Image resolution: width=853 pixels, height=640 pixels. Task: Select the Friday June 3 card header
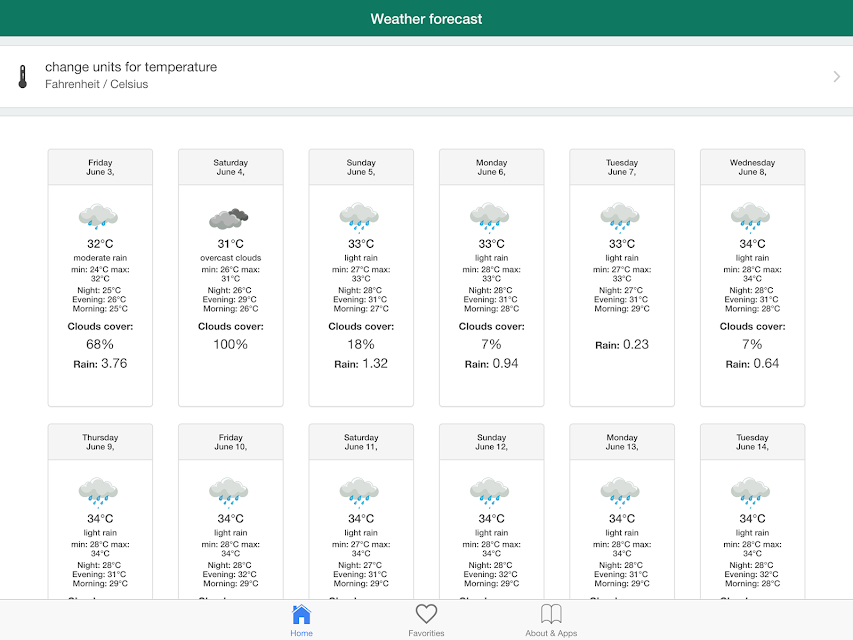point(100,167)
